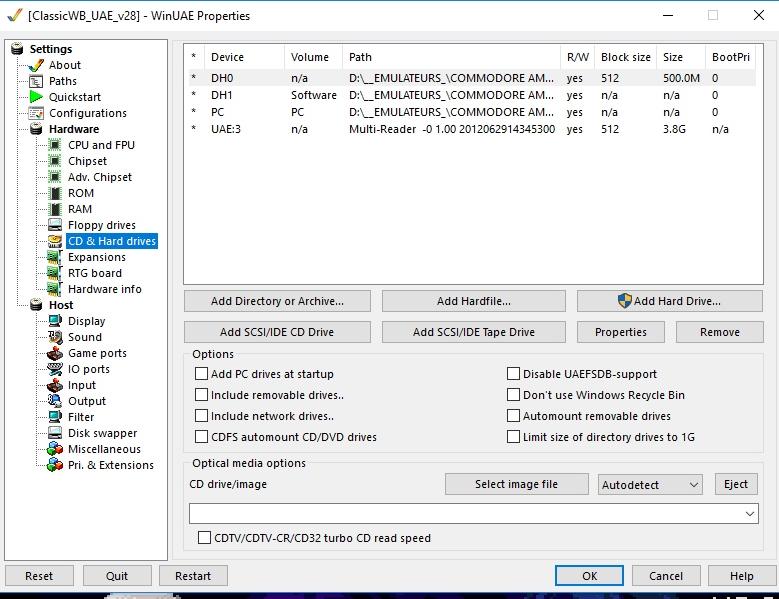Enable Automount removable drives
Image resolution: width=779 pixels, height=599 pixels.
[x=513, y=416]
